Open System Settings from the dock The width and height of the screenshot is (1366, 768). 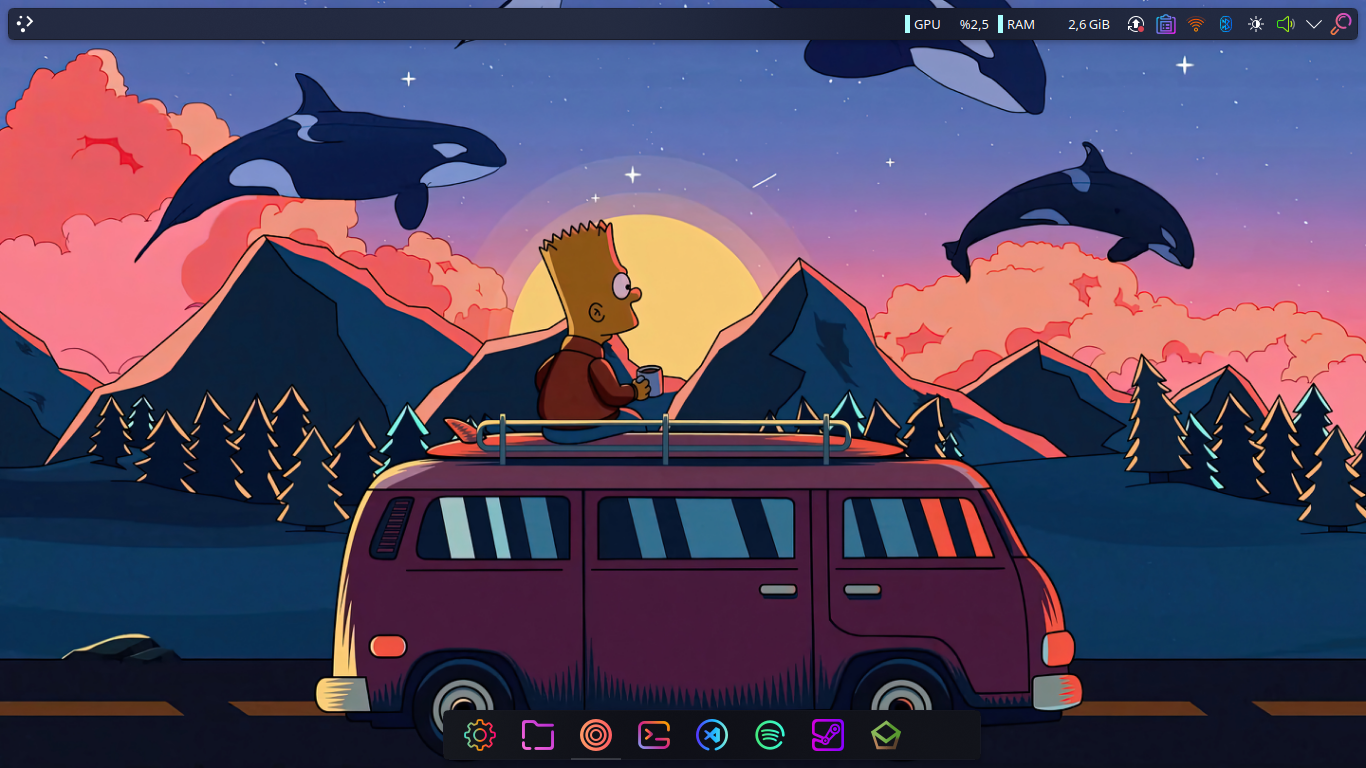[480, 736]
